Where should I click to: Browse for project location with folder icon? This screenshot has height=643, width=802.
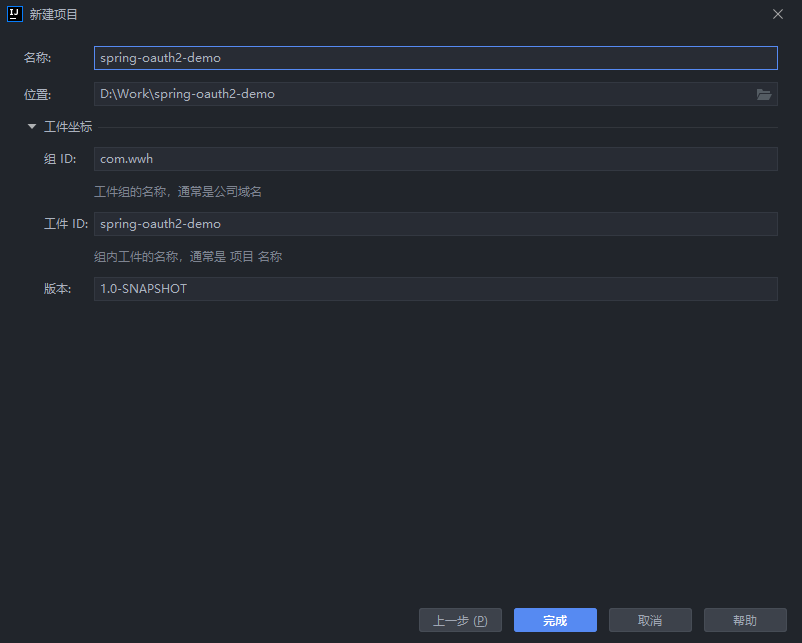pyautogui.click(x=764, y=94)
